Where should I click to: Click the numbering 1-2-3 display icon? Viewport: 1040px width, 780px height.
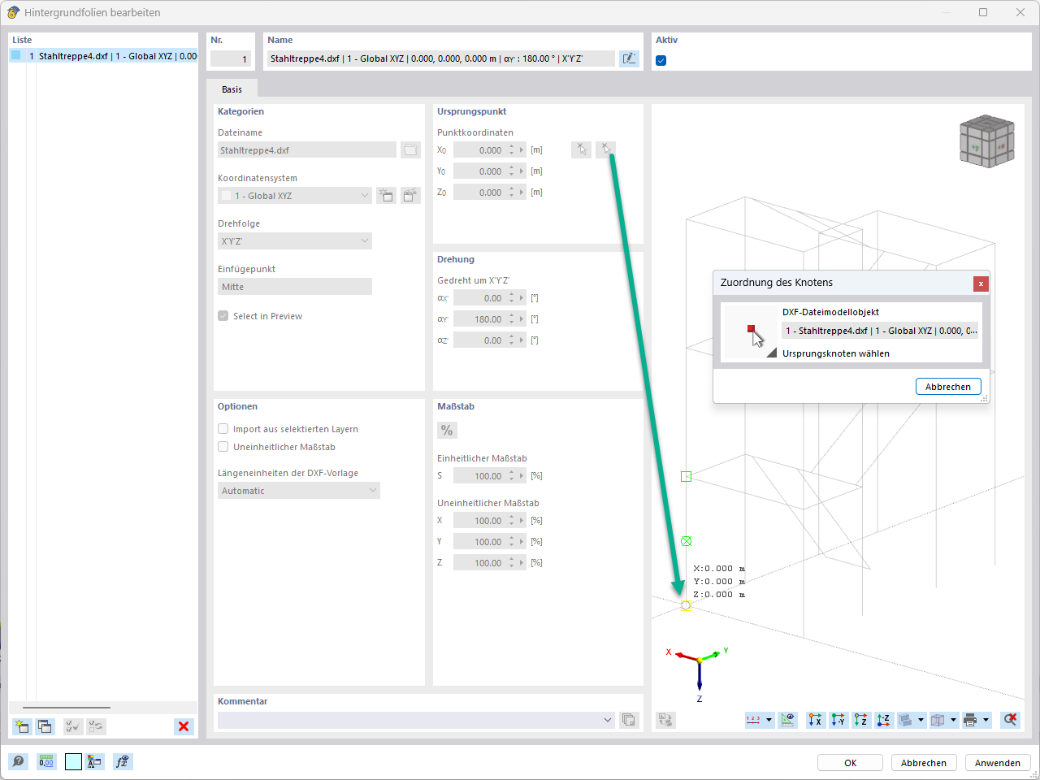pos(754,720)
